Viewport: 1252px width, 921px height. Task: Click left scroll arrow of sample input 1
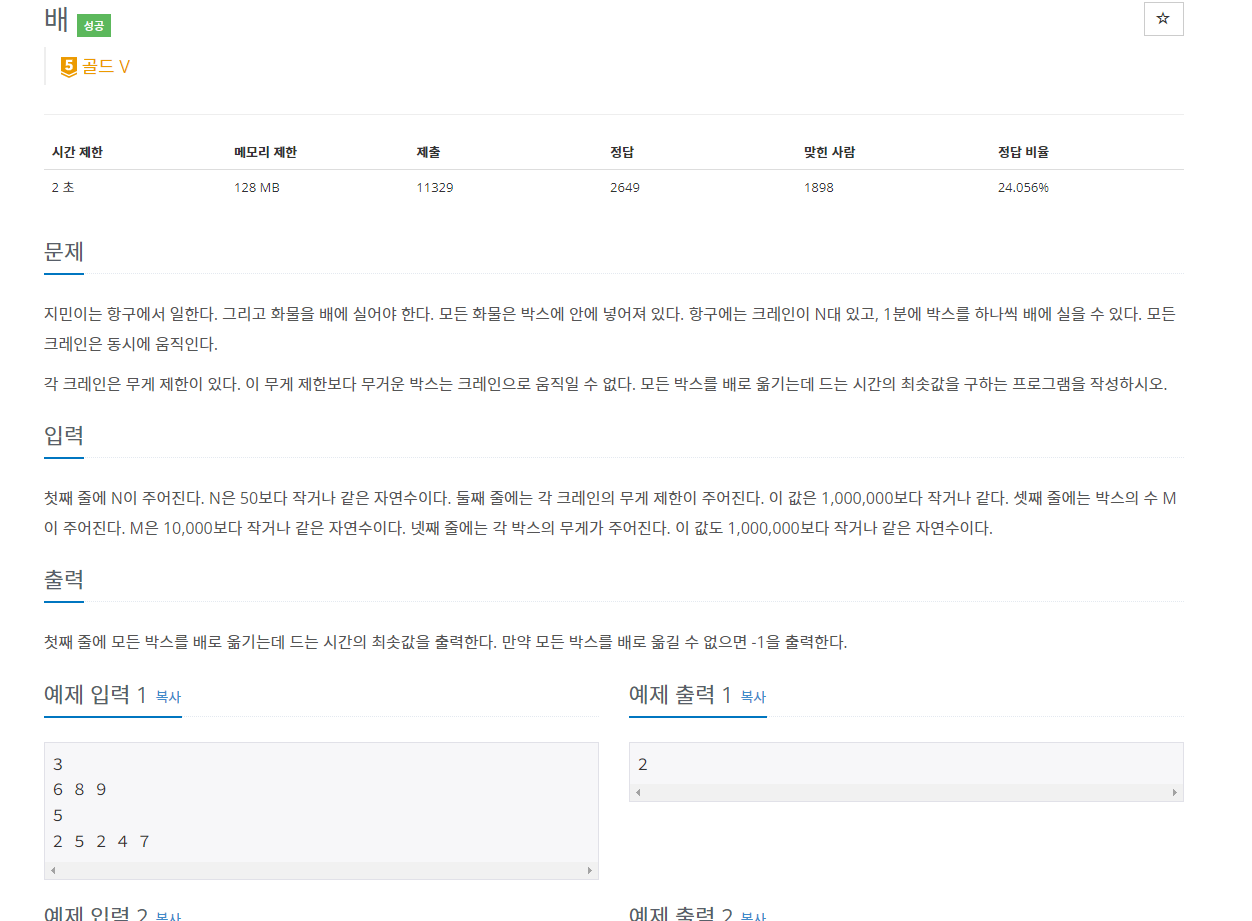click(52, 871)
